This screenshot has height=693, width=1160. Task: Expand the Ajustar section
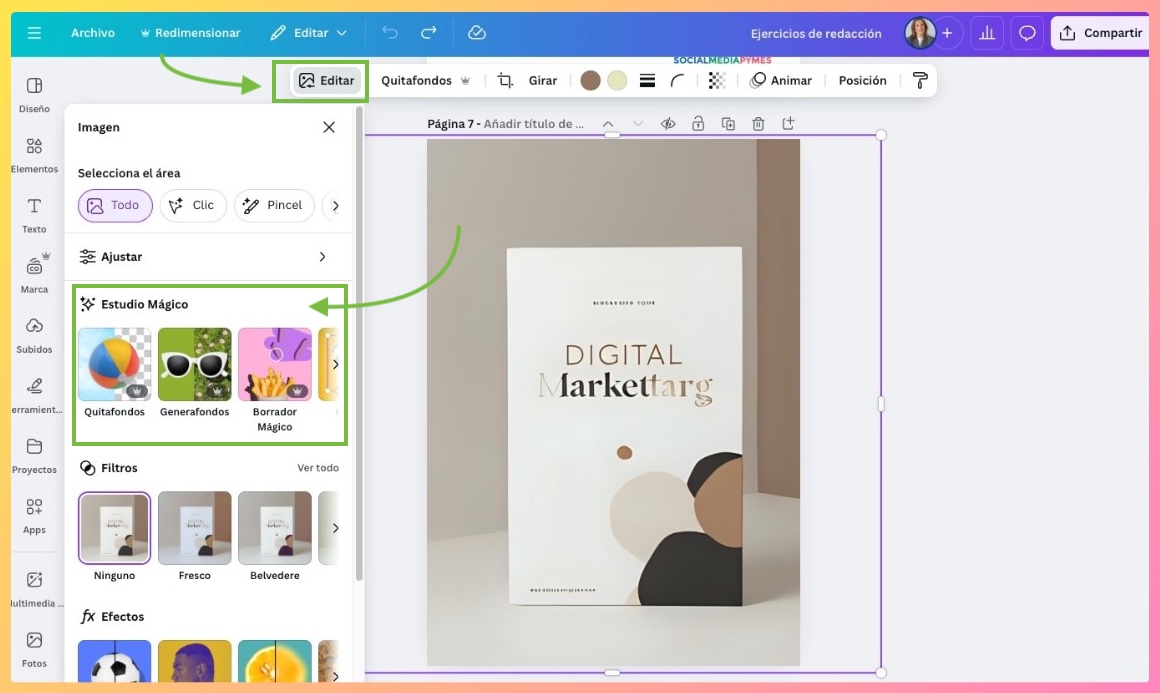pyautogui.click(x=321, y=257)
